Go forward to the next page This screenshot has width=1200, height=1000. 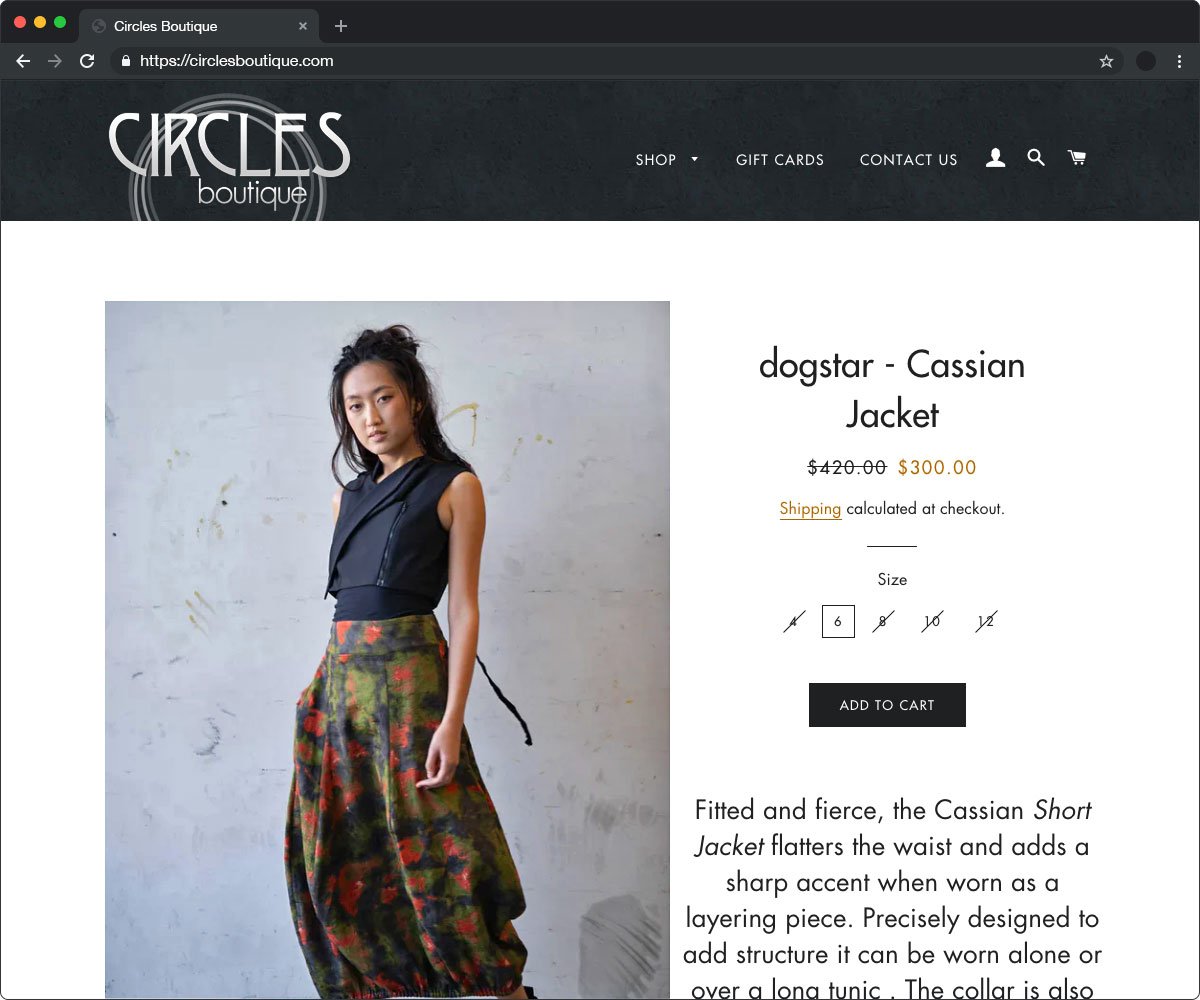[x=55, y=61]
